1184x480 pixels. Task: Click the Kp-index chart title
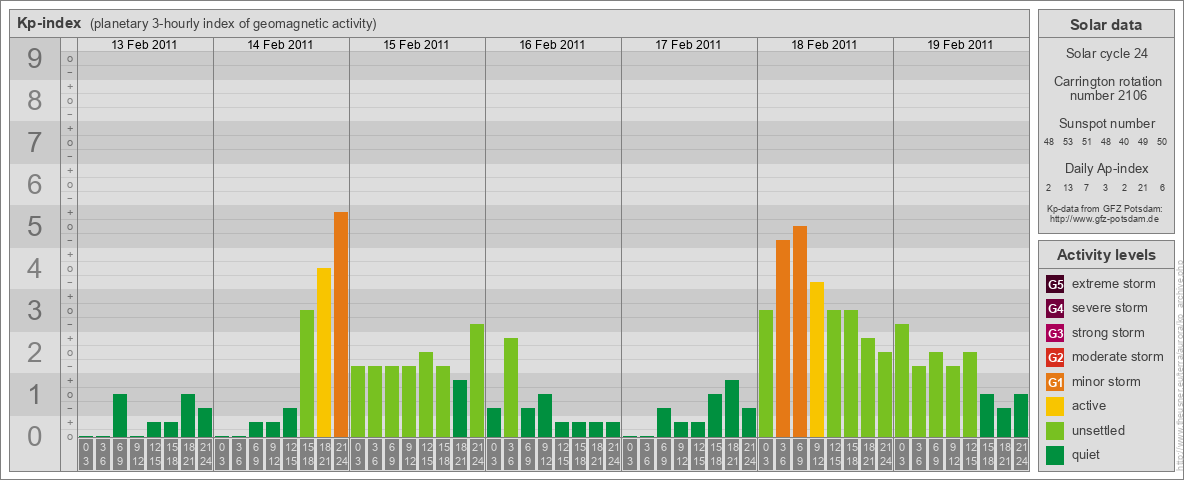pyautogui.click(x=49, y=23)
